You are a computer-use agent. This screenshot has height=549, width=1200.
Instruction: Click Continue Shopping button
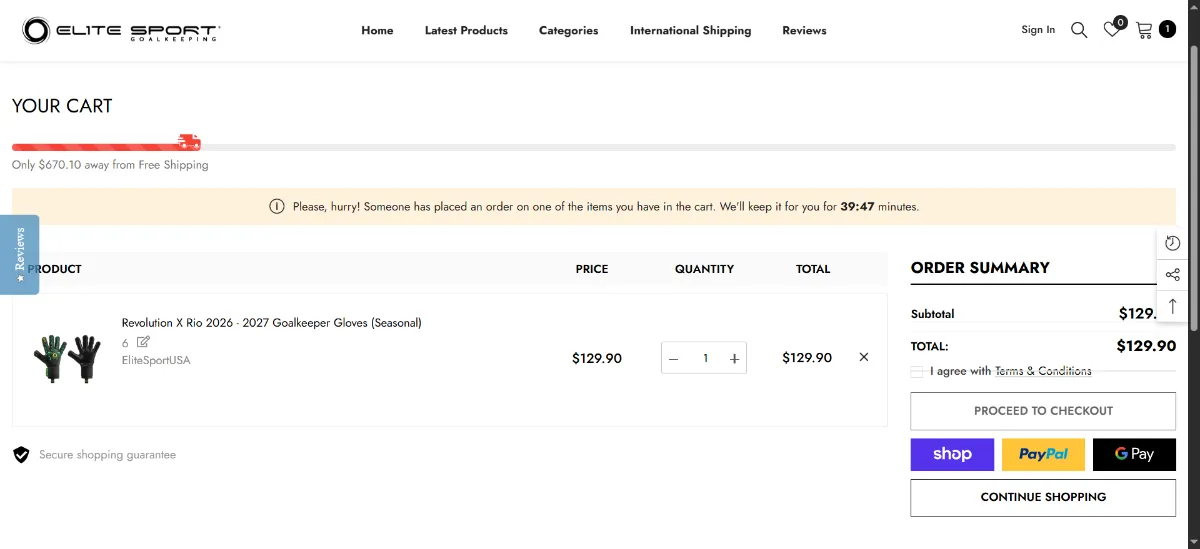point(1043,497)
